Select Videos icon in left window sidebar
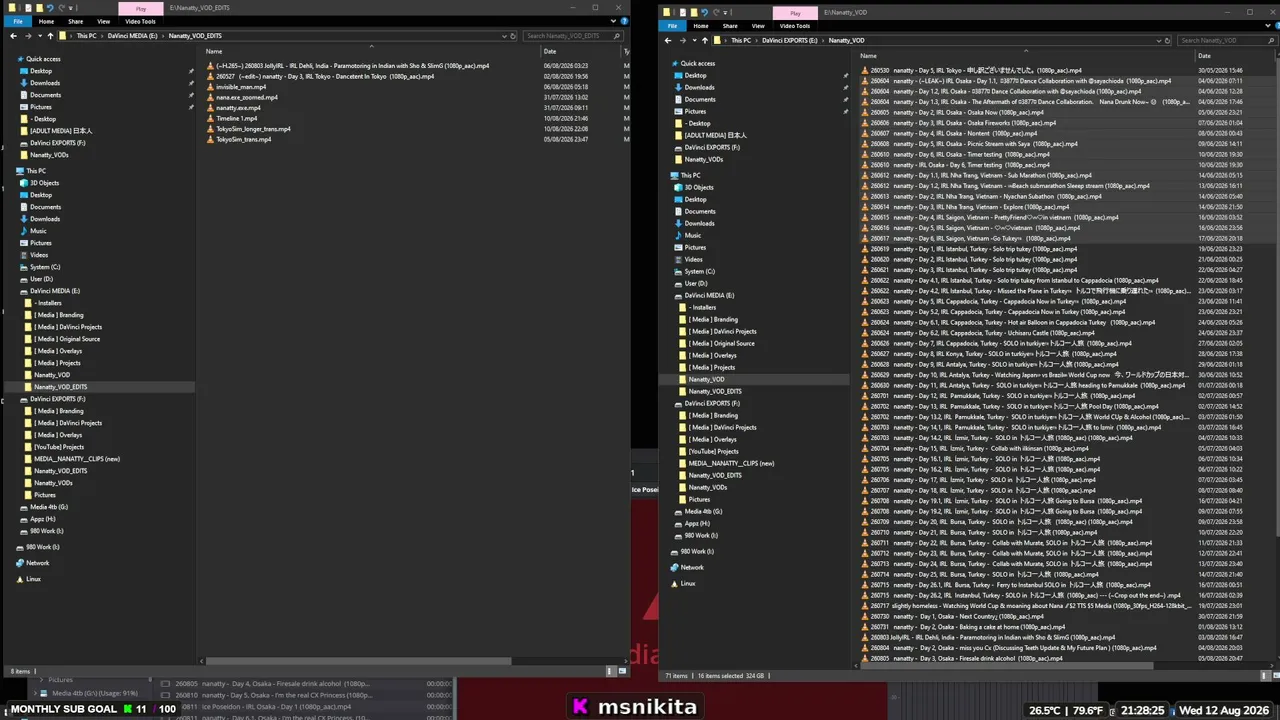1280x720 pixels. point(23,255)
